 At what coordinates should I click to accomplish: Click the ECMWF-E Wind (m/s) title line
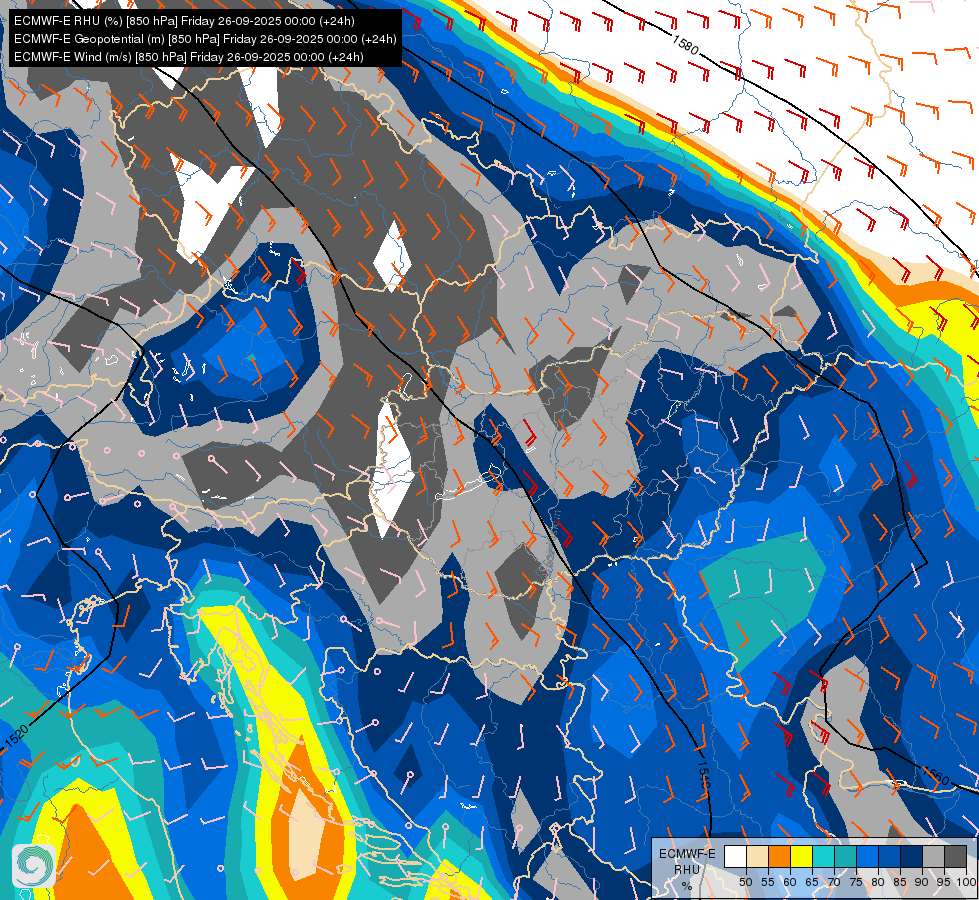tap(189, 57)
